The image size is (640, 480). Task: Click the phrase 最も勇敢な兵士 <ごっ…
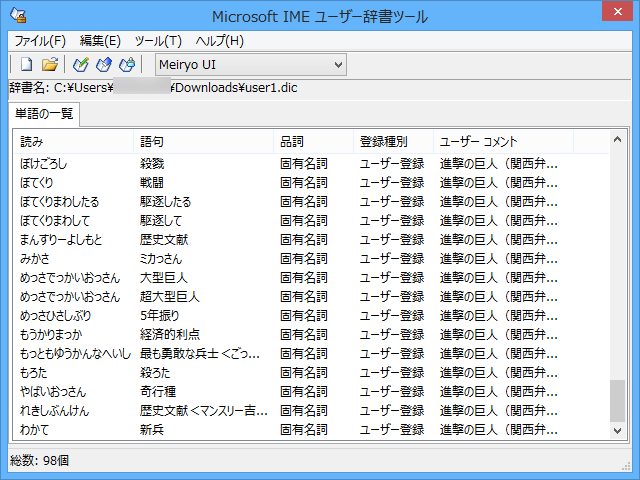pyautogui.click(x=200, y=353)
